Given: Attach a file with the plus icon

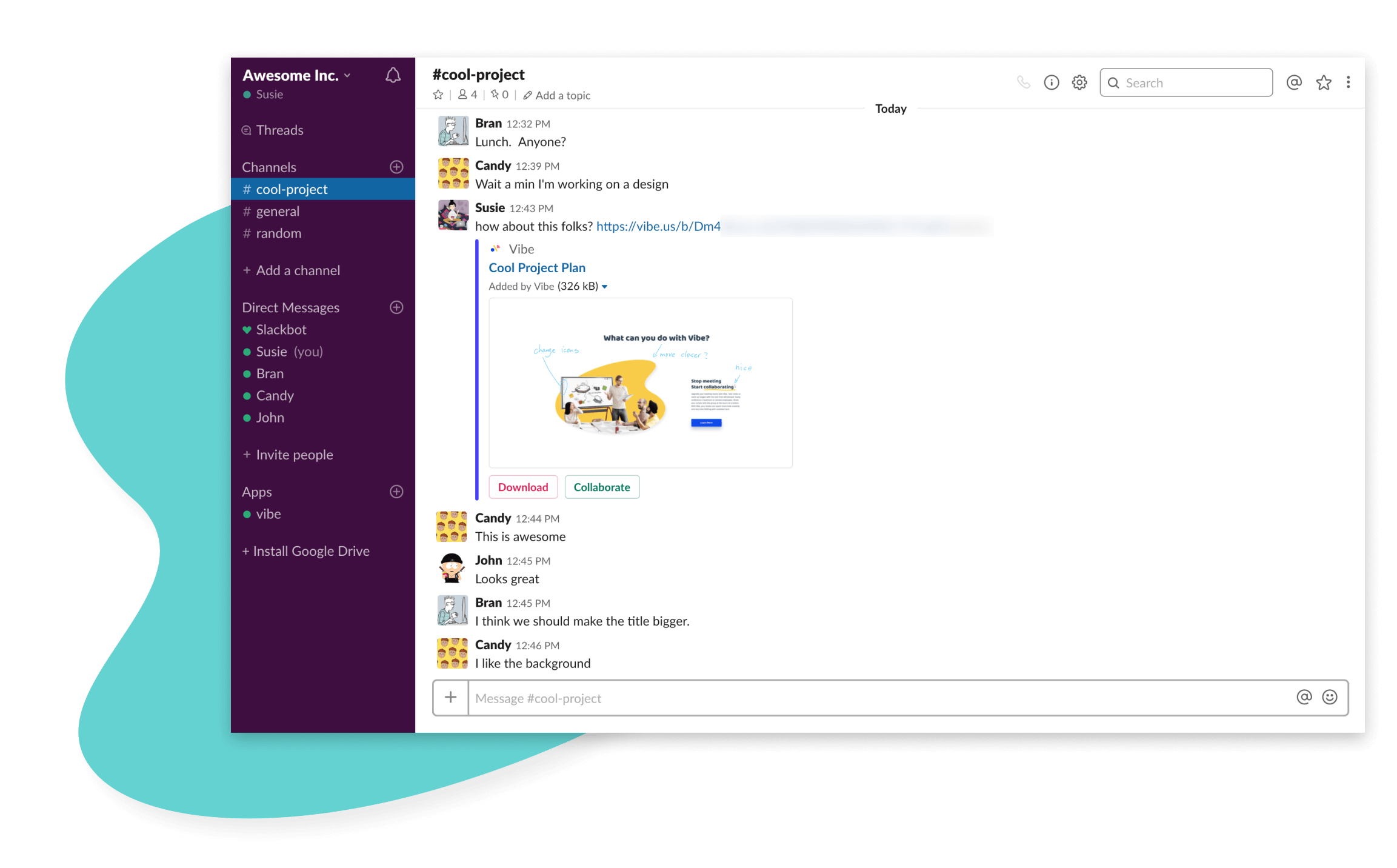Looking at the screenshot, I should point(450,697).
